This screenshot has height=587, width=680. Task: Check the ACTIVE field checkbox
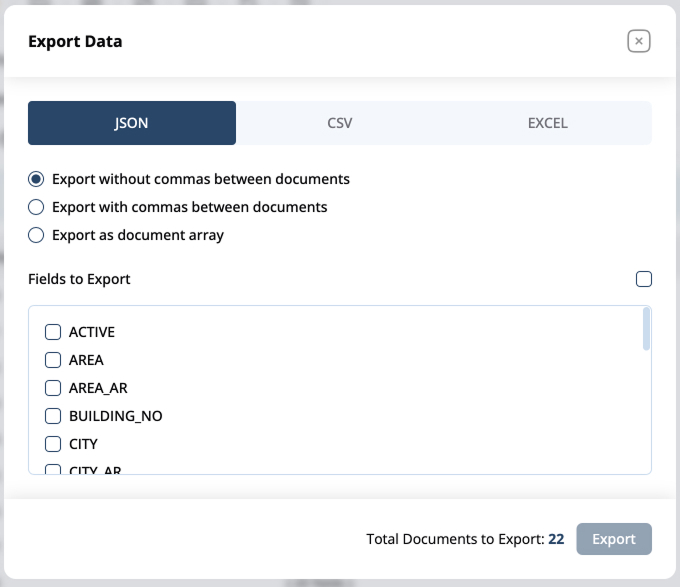53,332
